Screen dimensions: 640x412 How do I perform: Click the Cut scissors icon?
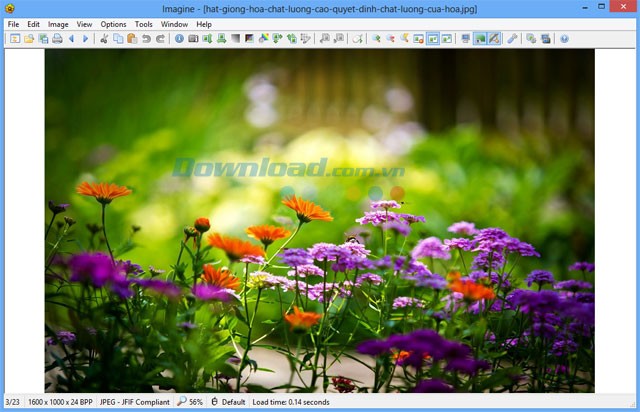[104, 39]
